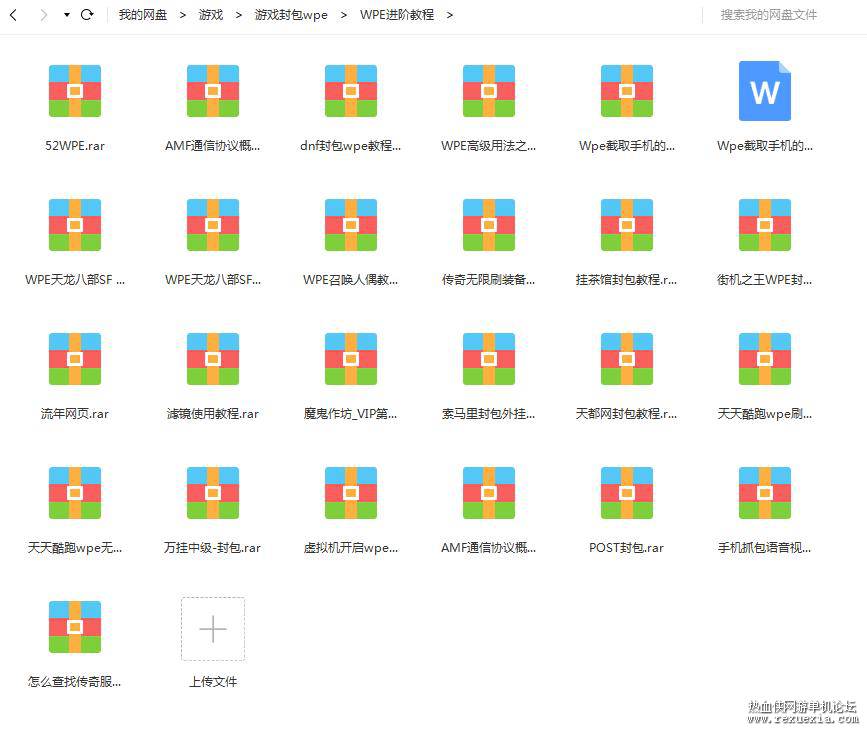Select 魔鬼作坊_VIP第... archive icon
The image size is (867, 734).
[x=351, y=358]
